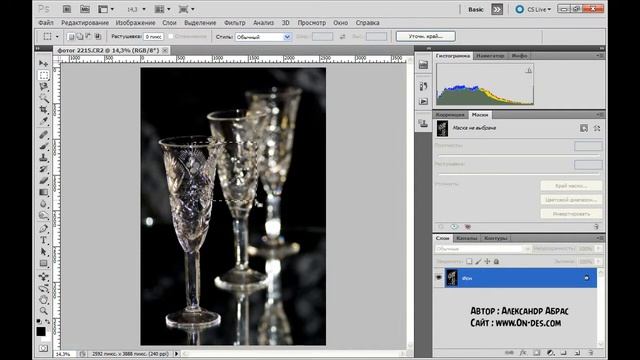Screen dimensions: 640x360
Task: Select the Brush tool
Action: (x=44, y=146)
